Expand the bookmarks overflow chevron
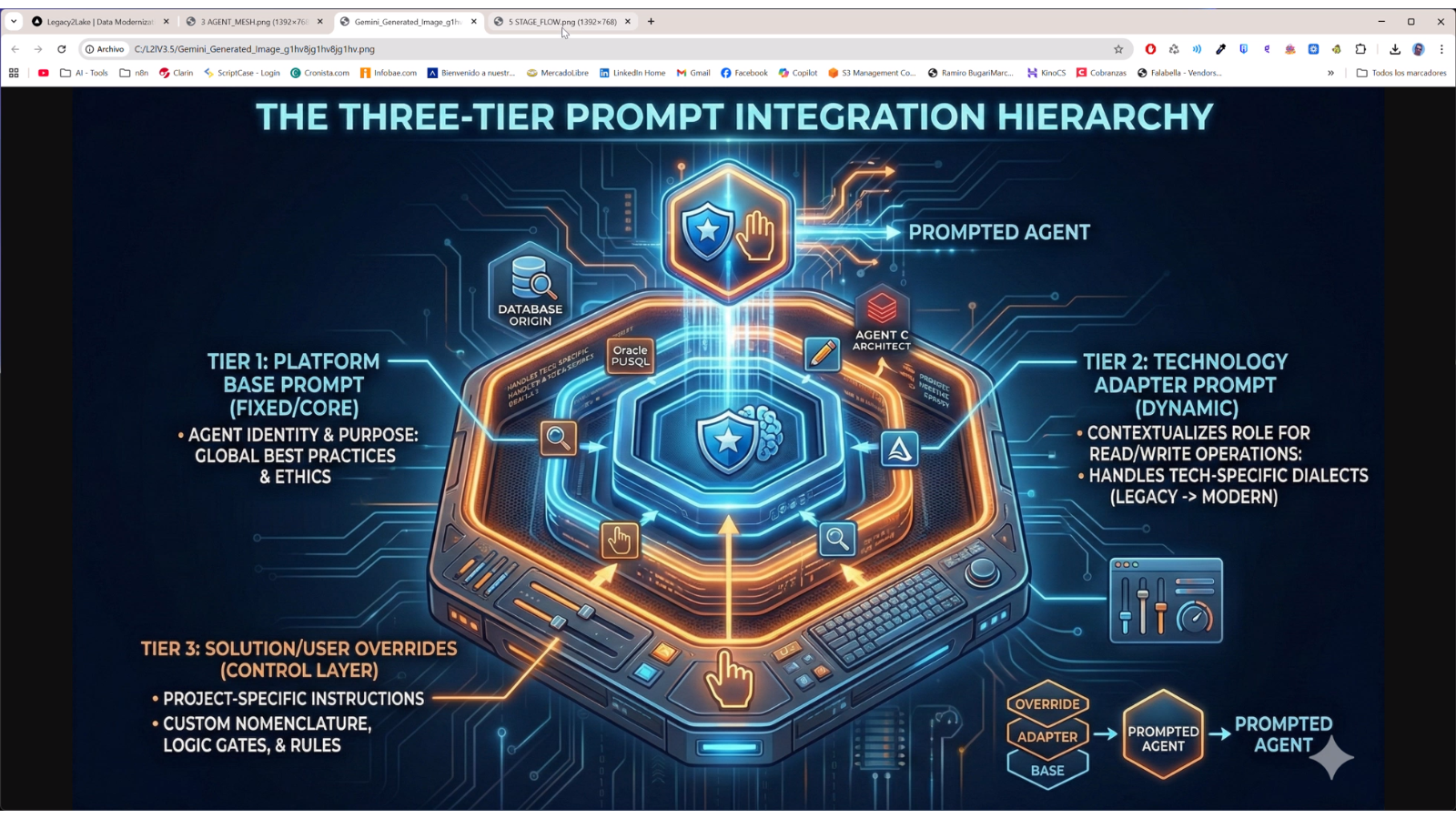This screenshot has height=819, width=1456. coord(1330,73)
